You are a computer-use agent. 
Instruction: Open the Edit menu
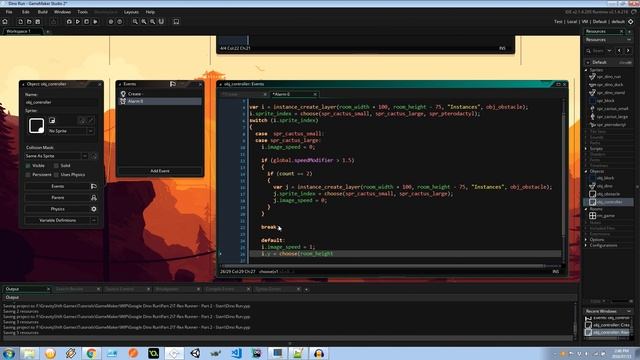click(26, 12)
